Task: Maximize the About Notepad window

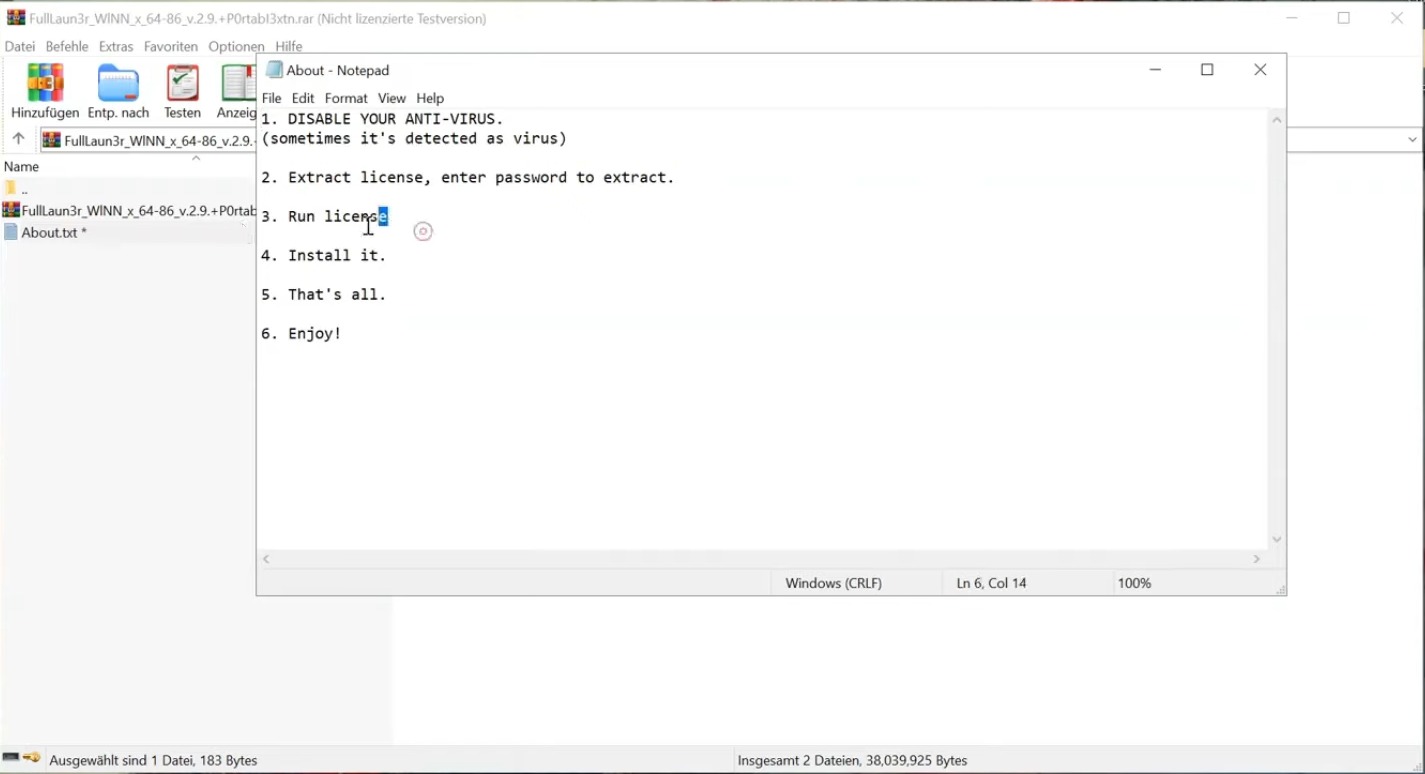Action: [1207, 70]
